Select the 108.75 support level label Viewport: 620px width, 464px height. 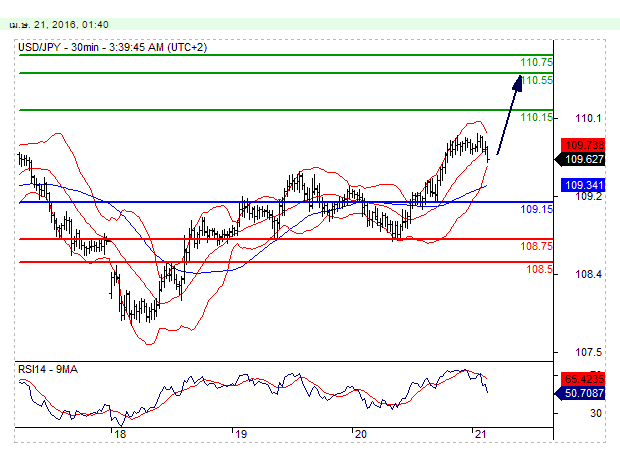(x=536, y=246)
